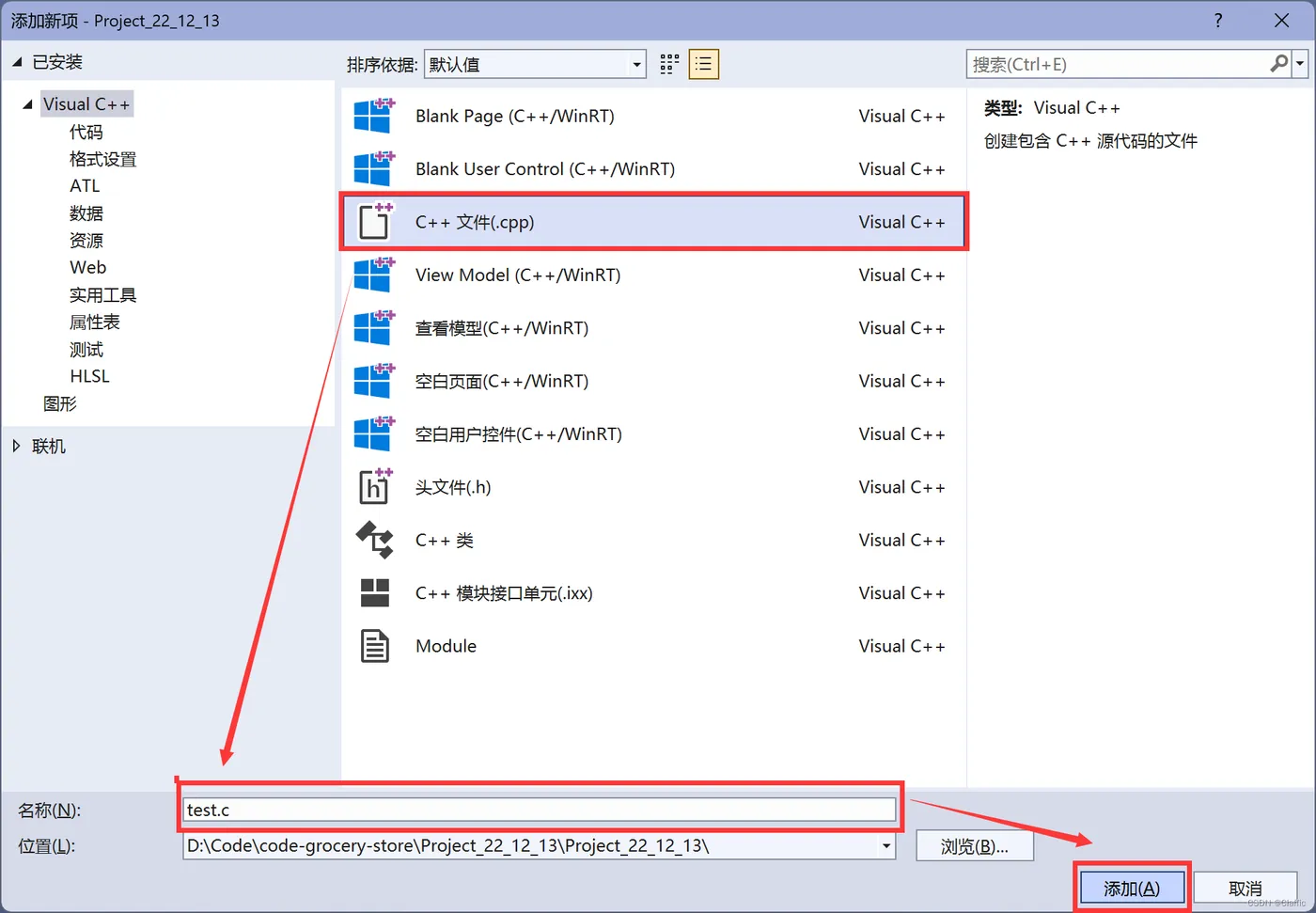Image resolution: width=1316 pixels, height=913 pixels.
Task: Select the View Model (C++/WinRT) name
Action: (x=518, y=275)
